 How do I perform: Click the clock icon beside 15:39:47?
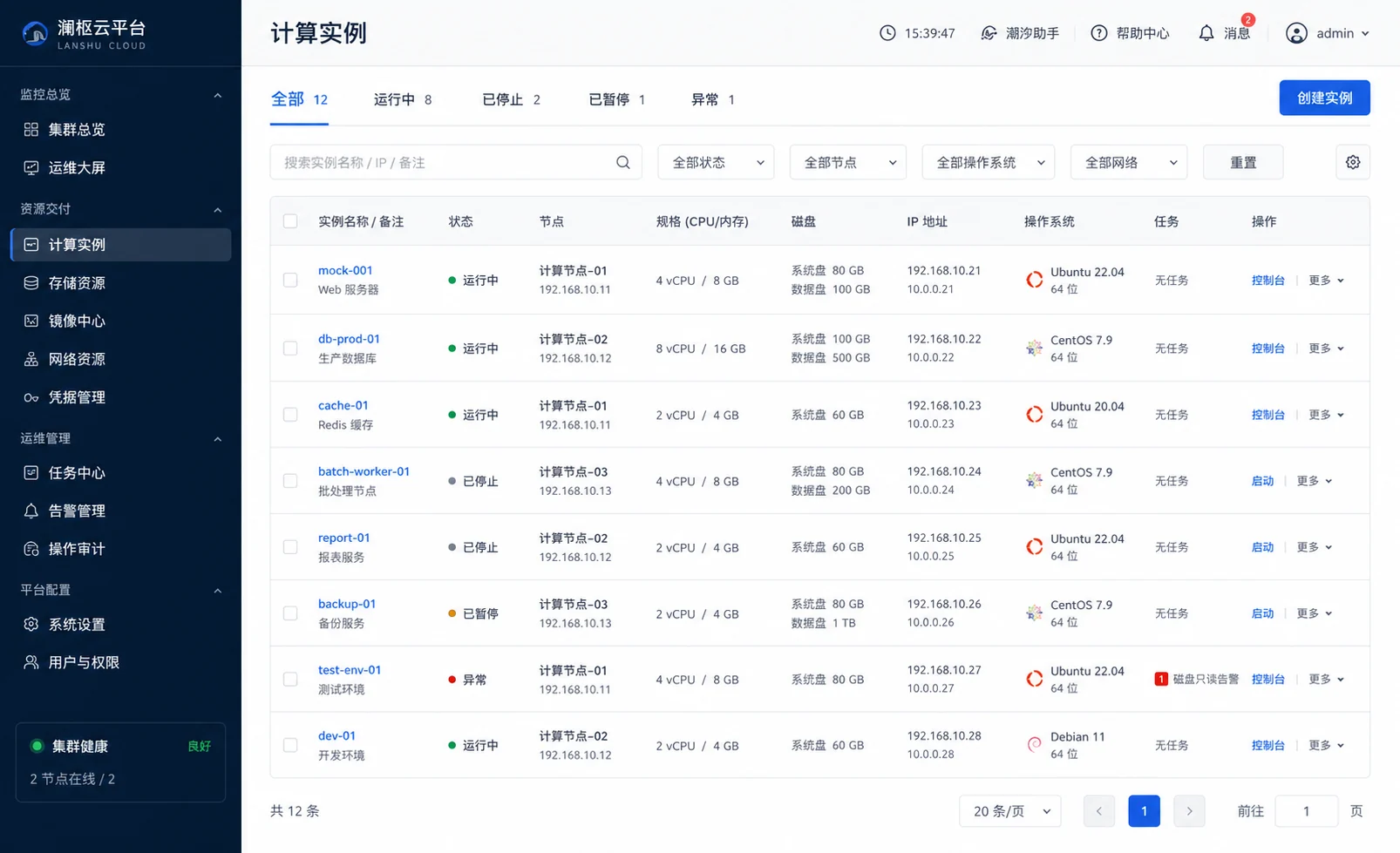coord(887,33)
